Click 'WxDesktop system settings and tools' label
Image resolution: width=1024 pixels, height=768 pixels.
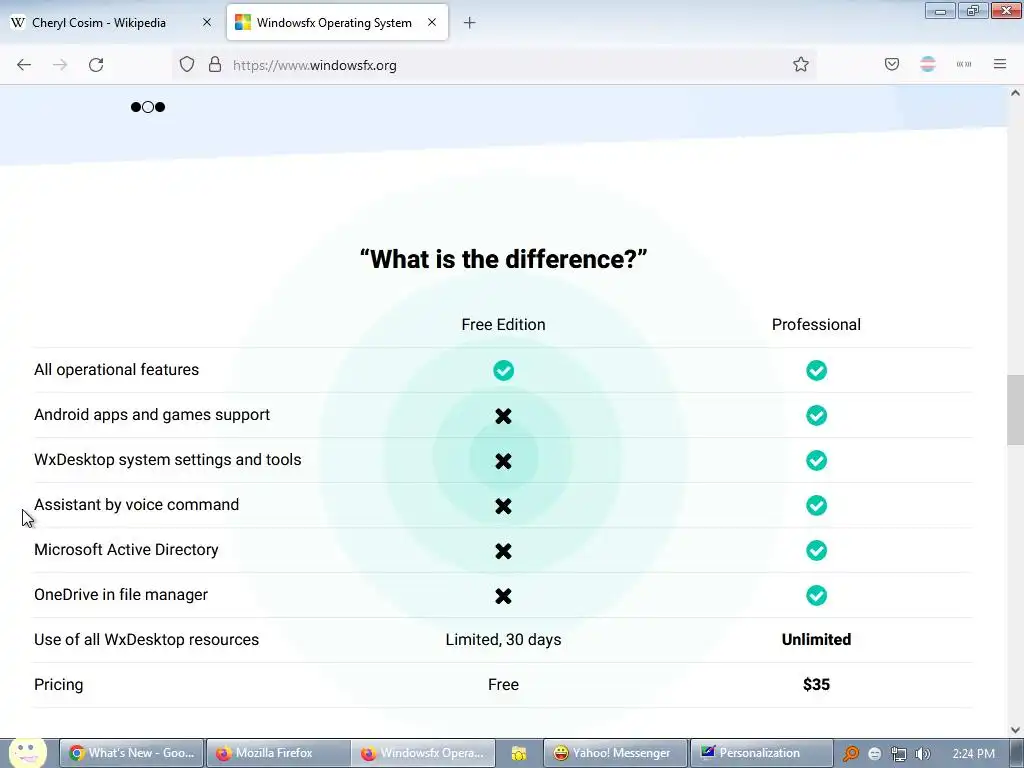(x=168, y=460)
